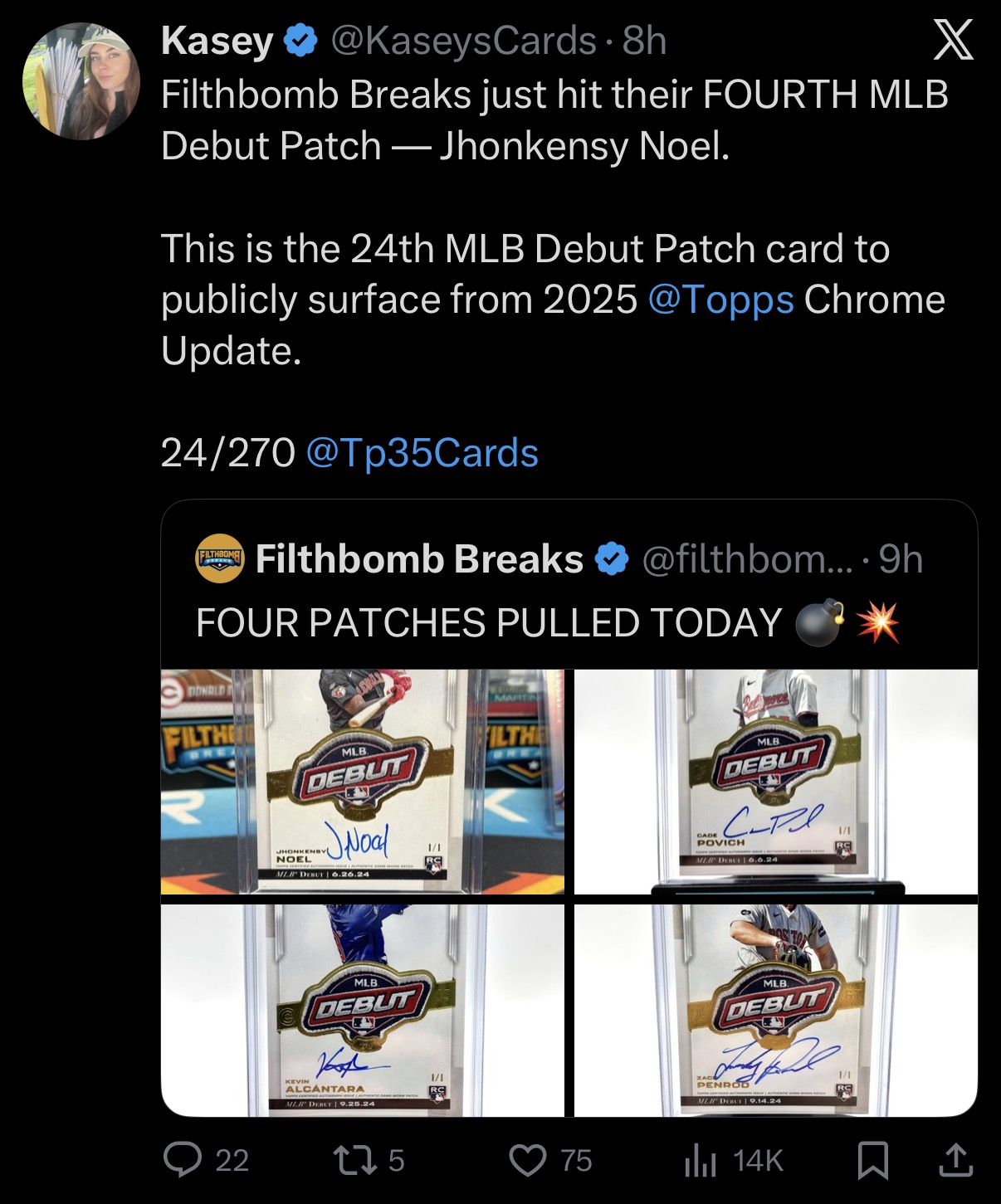Tap the X logo icon

tap(953, 41)
